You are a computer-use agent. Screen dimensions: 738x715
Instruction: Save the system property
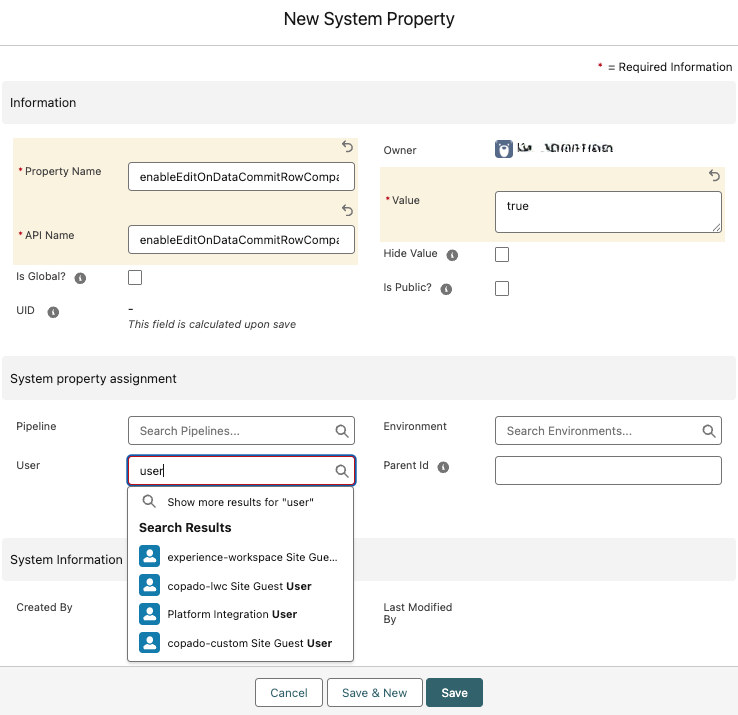coord(454,692)
